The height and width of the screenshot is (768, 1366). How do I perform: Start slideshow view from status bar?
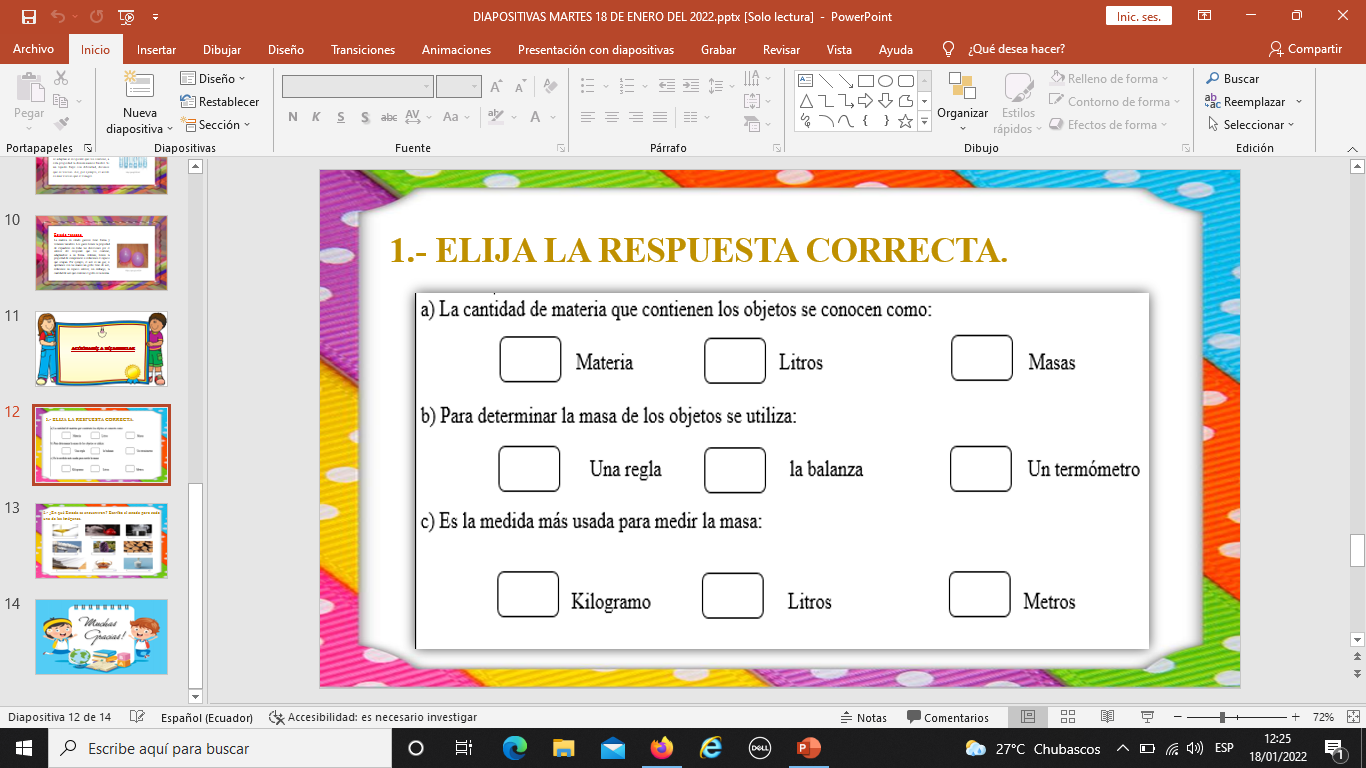click(x=1147, y=717)
